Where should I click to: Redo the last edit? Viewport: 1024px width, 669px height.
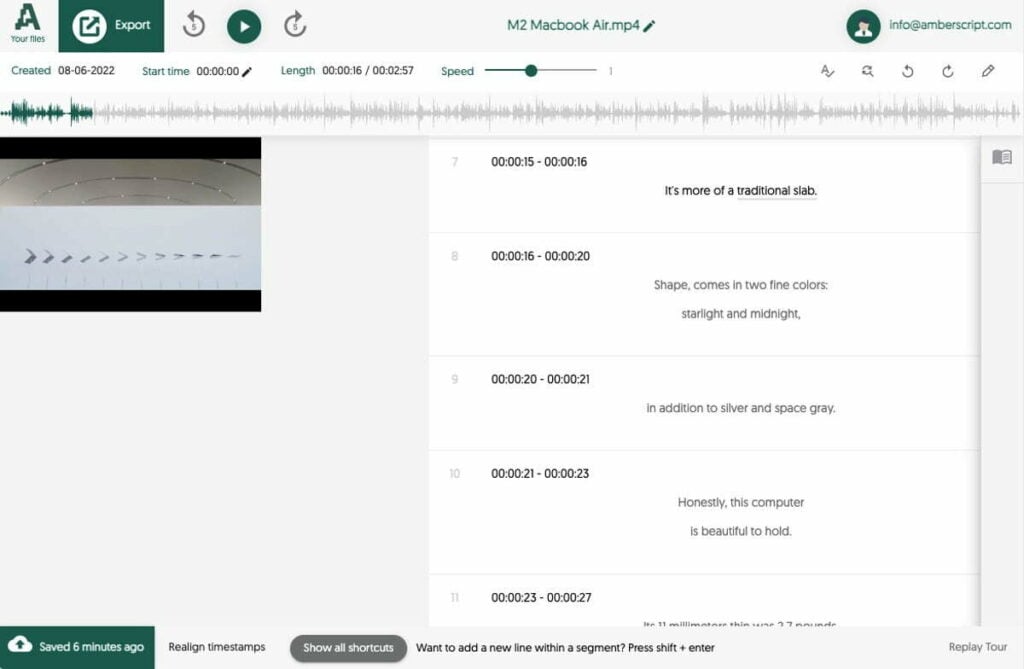(x=948, y=71)
